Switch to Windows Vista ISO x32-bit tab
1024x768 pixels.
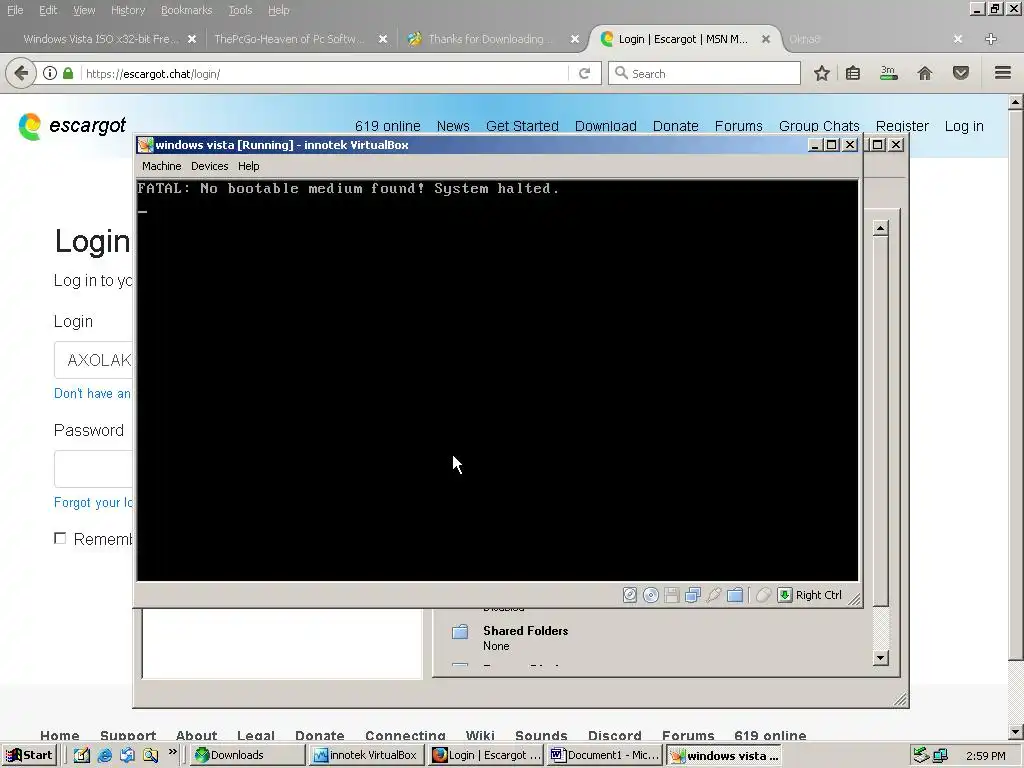101,39
